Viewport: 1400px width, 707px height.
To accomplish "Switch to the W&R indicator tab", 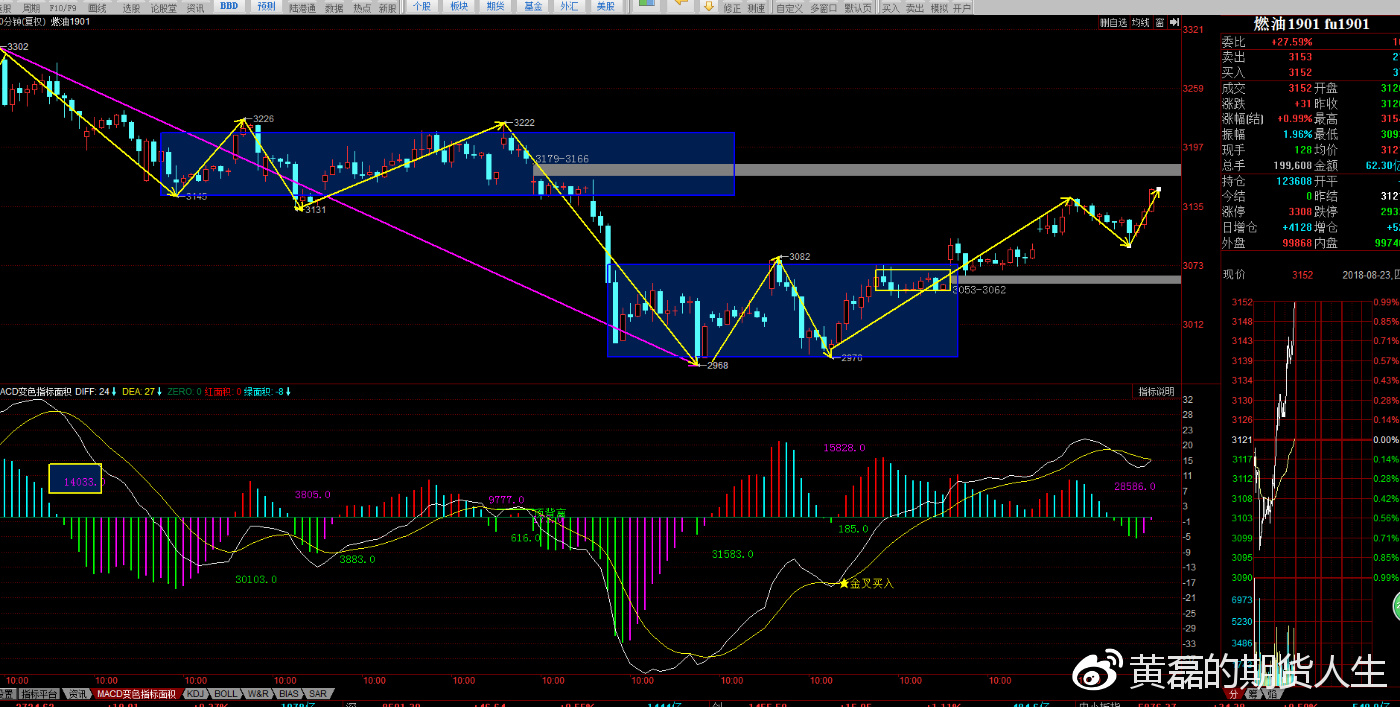I will click(x=258, y=693).
